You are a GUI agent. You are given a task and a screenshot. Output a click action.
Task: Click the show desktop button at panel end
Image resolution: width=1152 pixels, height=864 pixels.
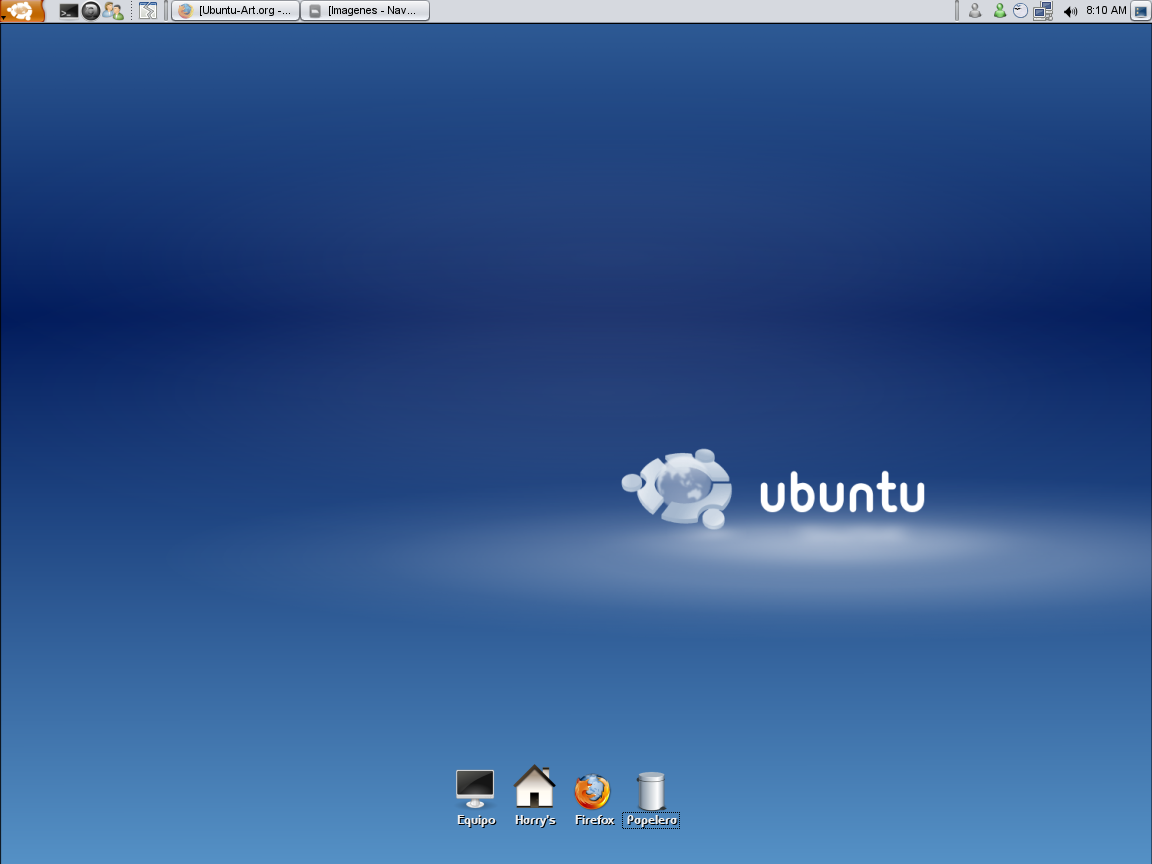[1140, 11]
